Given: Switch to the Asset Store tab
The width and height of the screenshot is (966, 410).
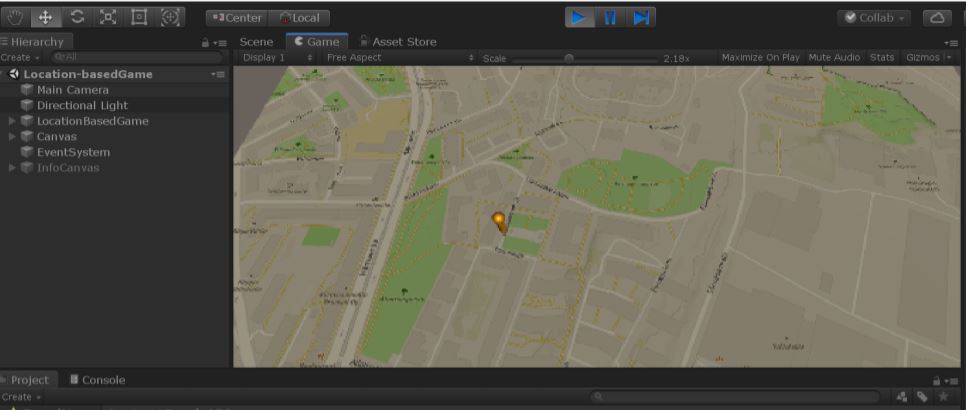Looking at the screenshot, I should point(398,42).
